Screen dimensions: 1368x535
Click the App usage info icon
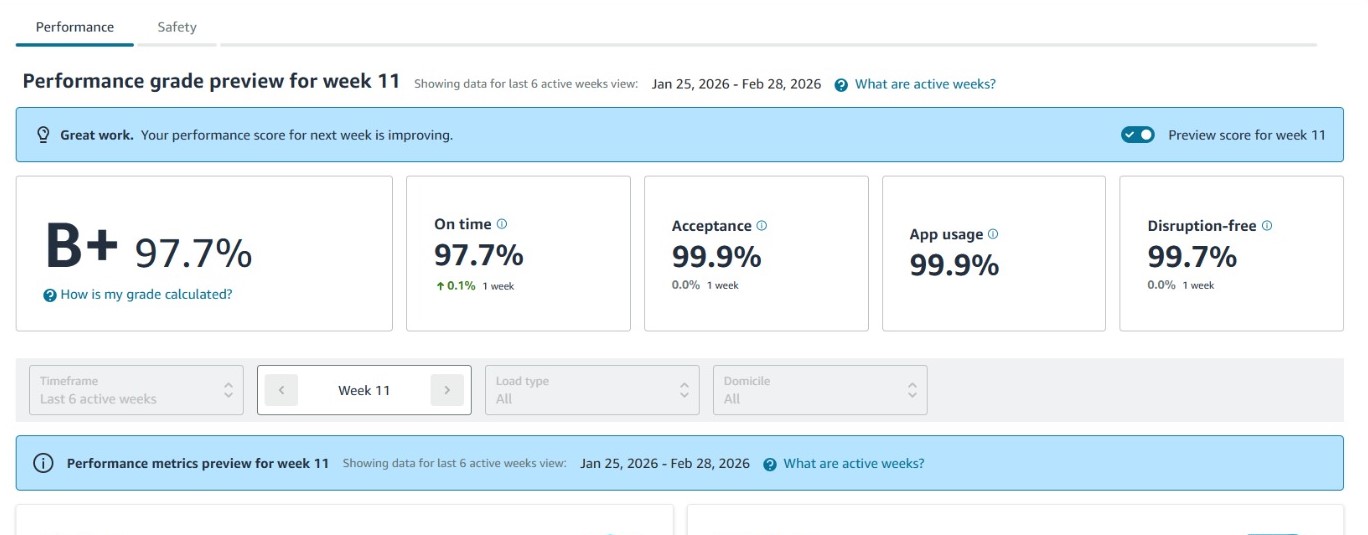(993, 234)
